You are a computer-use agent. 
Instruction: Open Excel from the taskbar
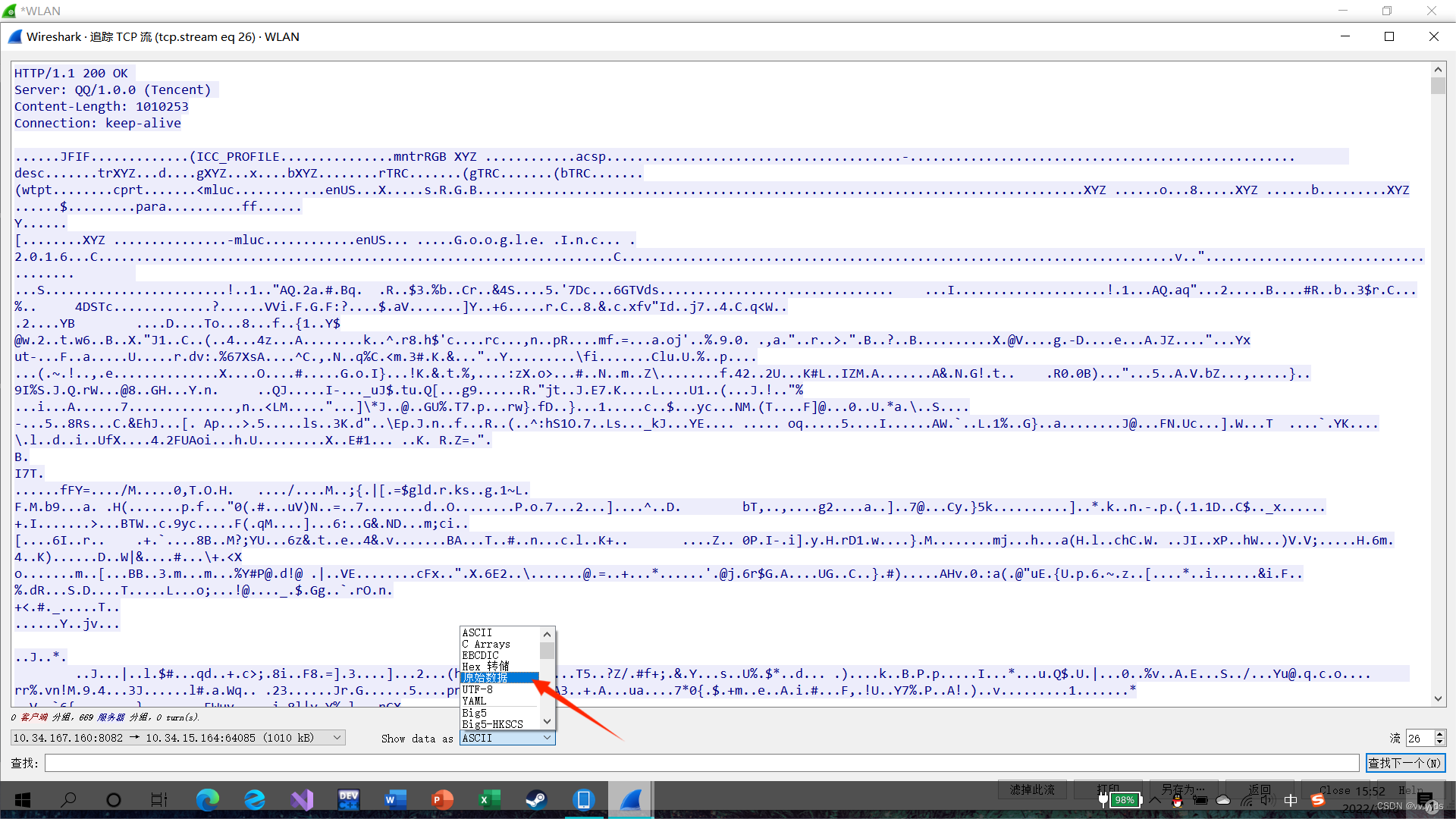[489, 799]
